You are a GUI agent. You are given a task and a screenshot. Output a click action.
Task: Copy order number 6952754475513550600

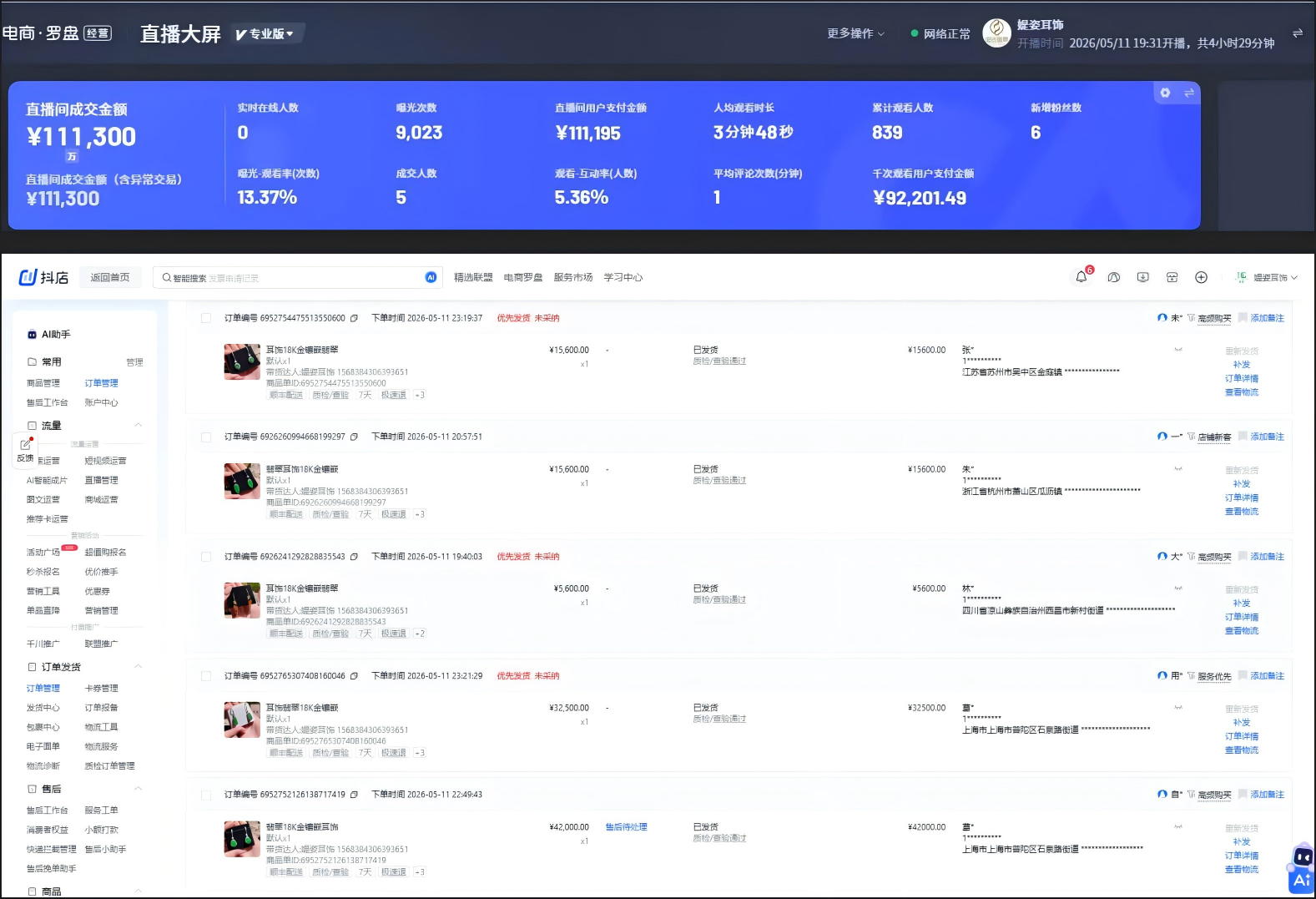(354, 318)
